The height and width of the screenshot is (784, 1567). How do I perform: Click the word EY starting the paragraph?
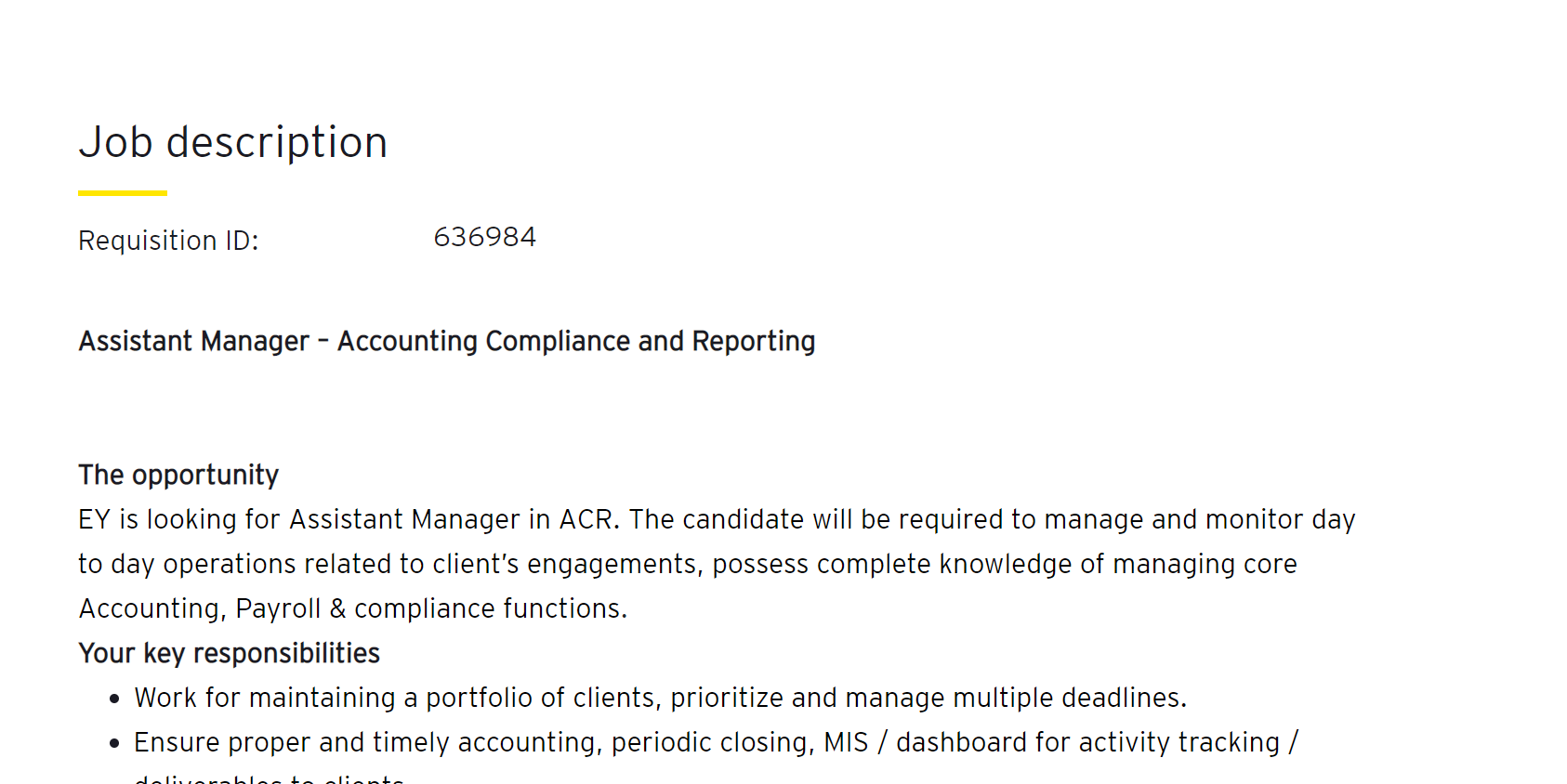(94, 520)
